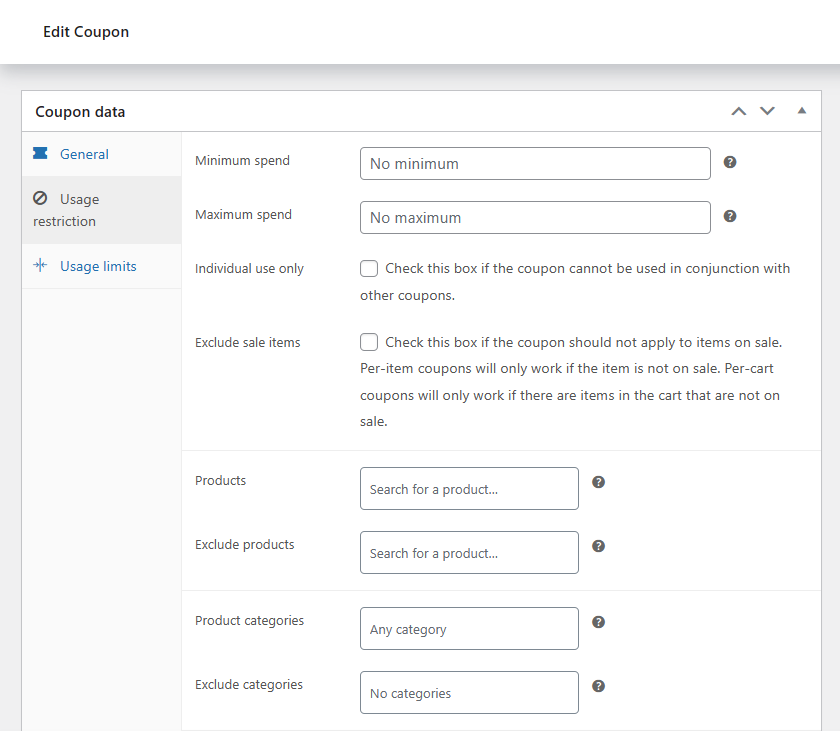The width and height of the screenshot is (840, 731).
Task: Show help for Exclude products field
Action: [598, 546]
